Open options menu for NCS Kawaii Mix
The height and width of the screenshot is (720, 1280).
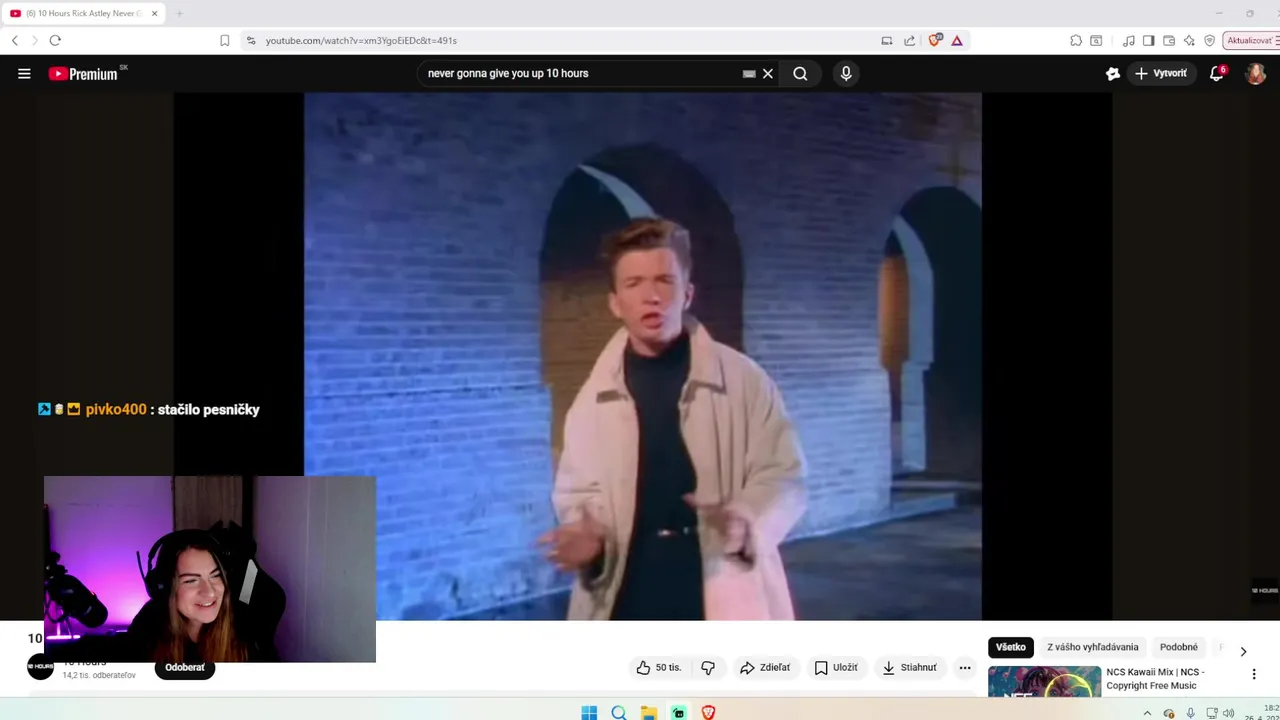point(1254,674)
